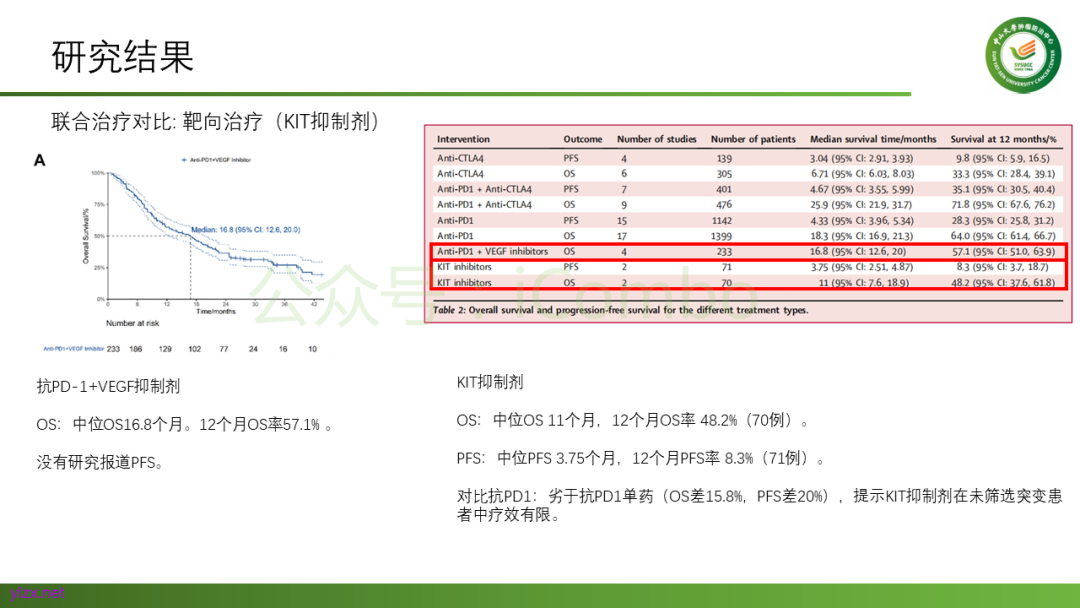This screenshot has width=1080, height=608.
Task: Click the slide title 研究结果
Action: [122, 57]
